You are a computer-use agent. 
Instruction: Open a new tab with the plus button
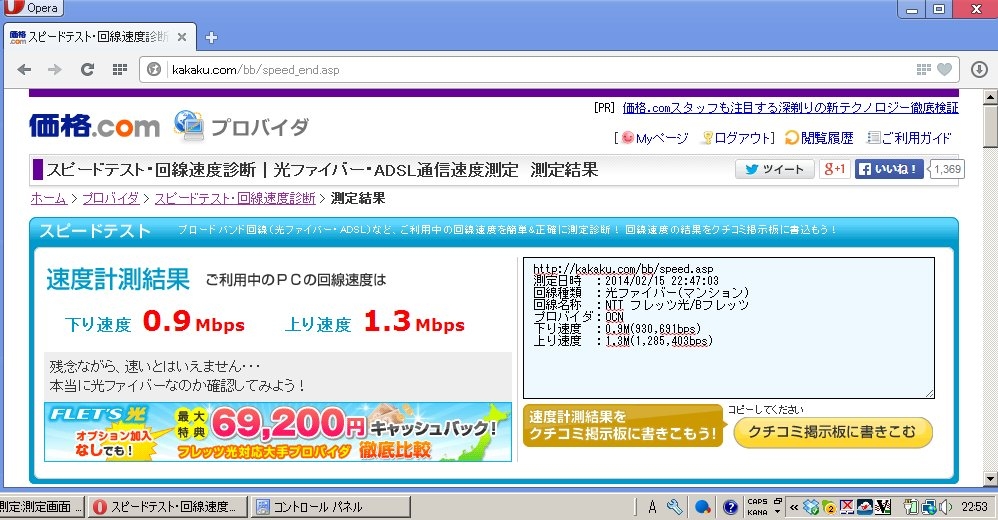[211, 38]
